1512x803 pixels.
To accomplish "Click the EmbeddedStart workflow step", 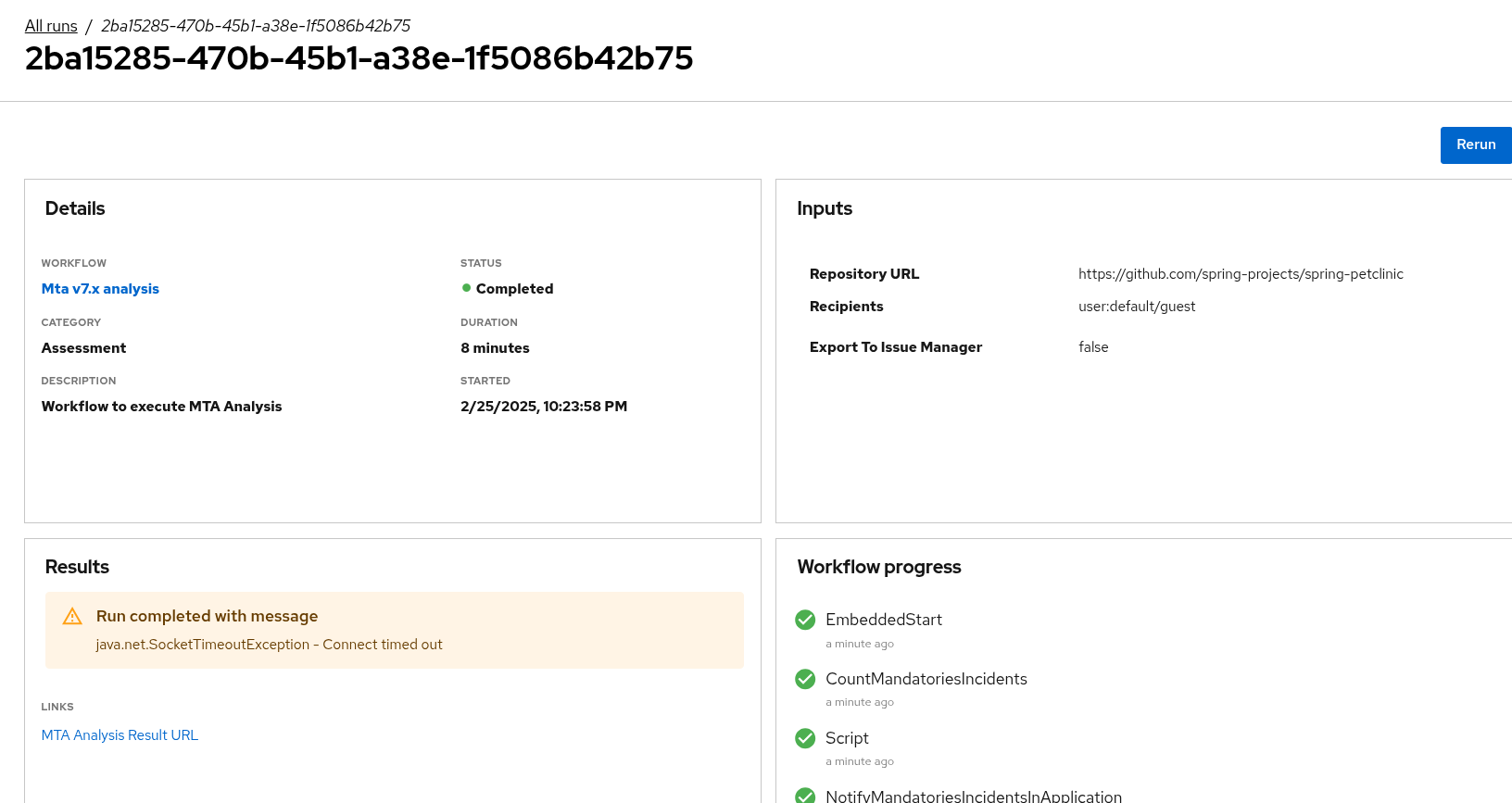I will [883, 620].
